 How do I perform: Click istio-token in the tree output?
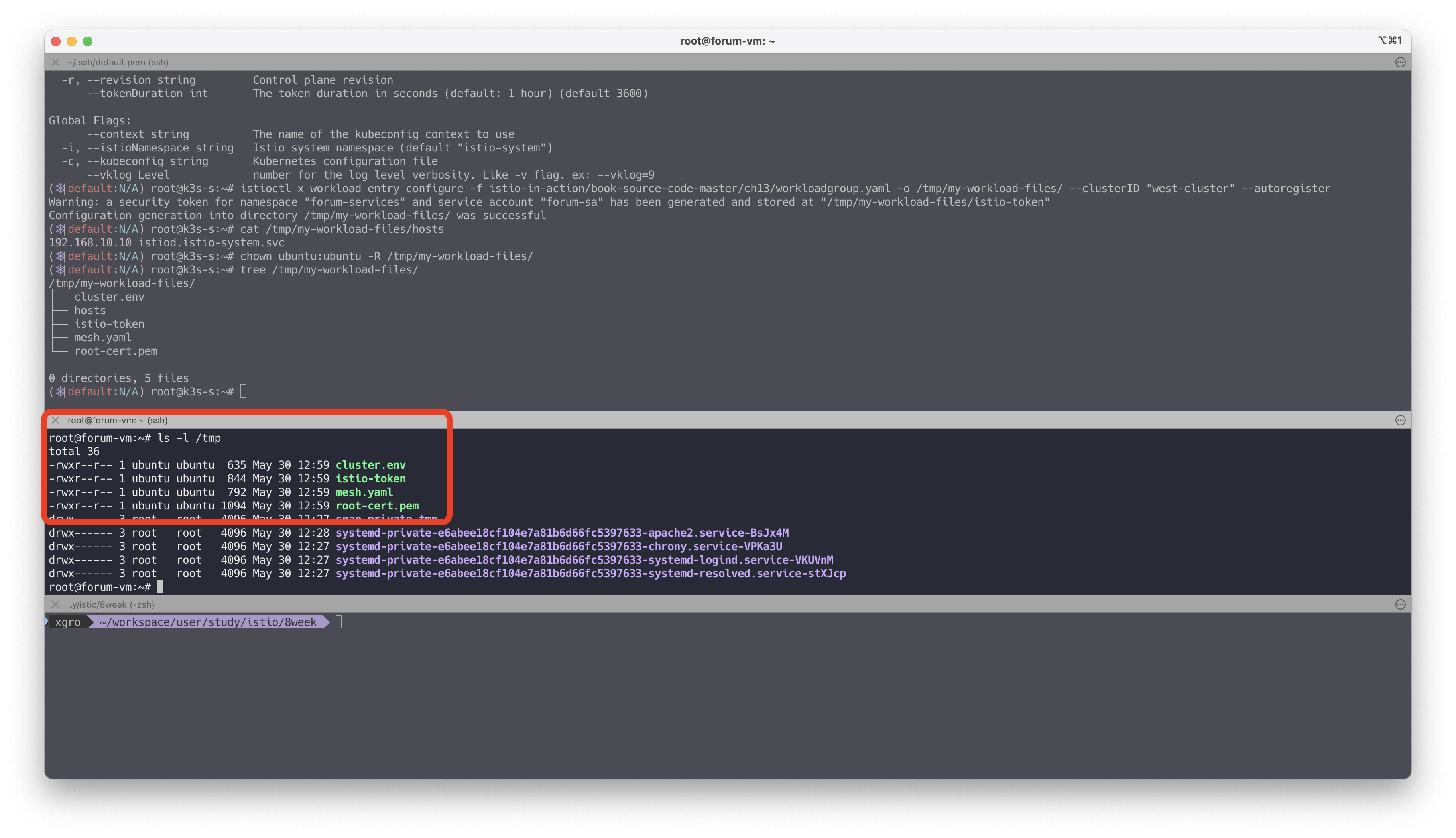109,324
